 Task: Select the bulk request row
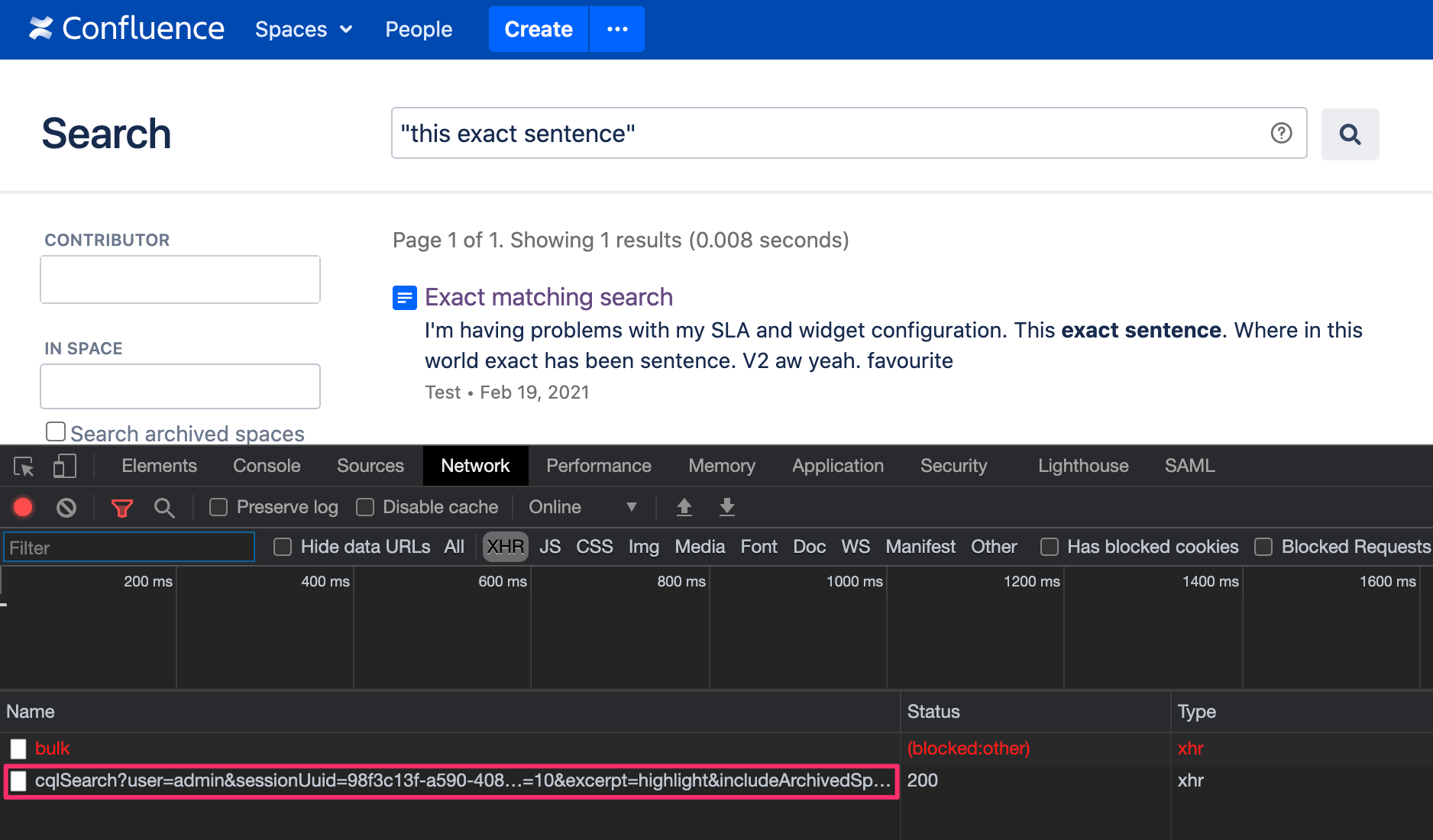[716, 748]
